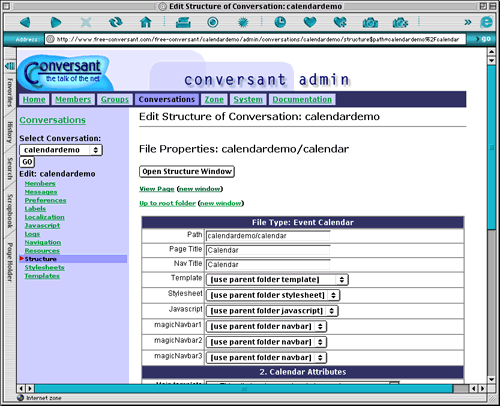Image resolution: width=500 pixels, height=406 pixels.
Task: Open the Search side tab
Action: click(10, 169)
